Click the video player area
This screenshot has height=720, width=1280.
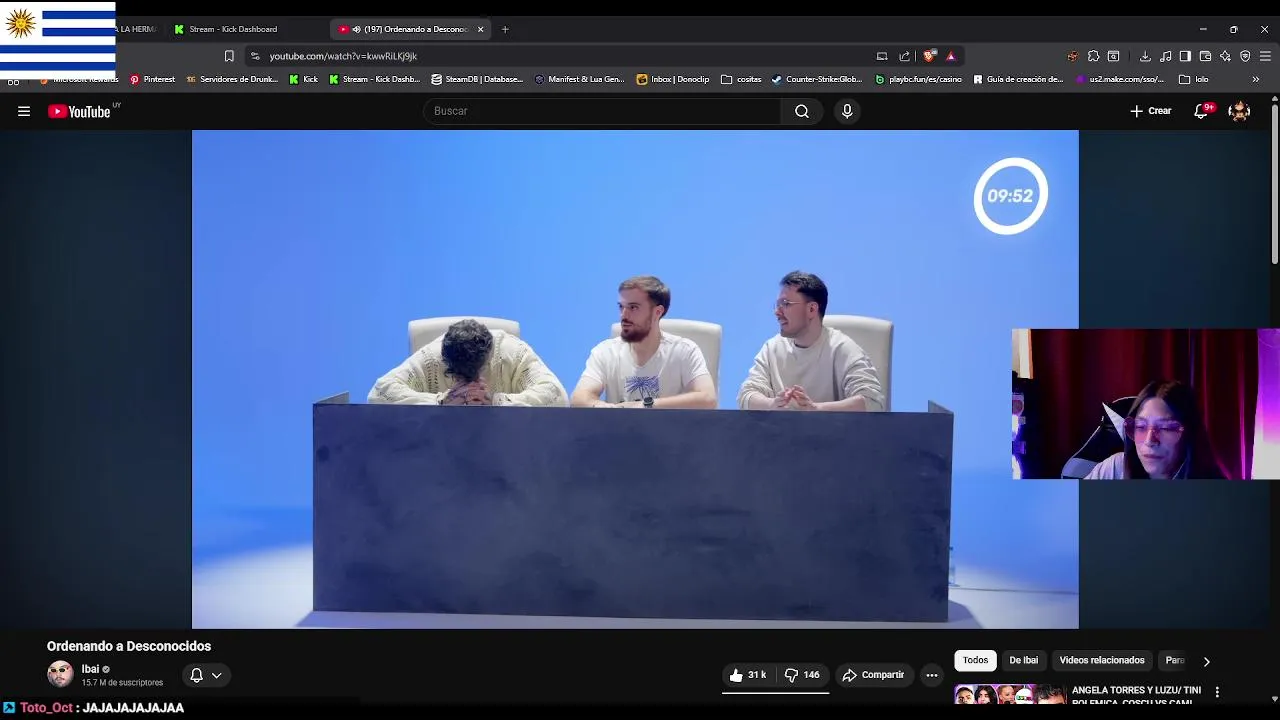coord(635,379)
